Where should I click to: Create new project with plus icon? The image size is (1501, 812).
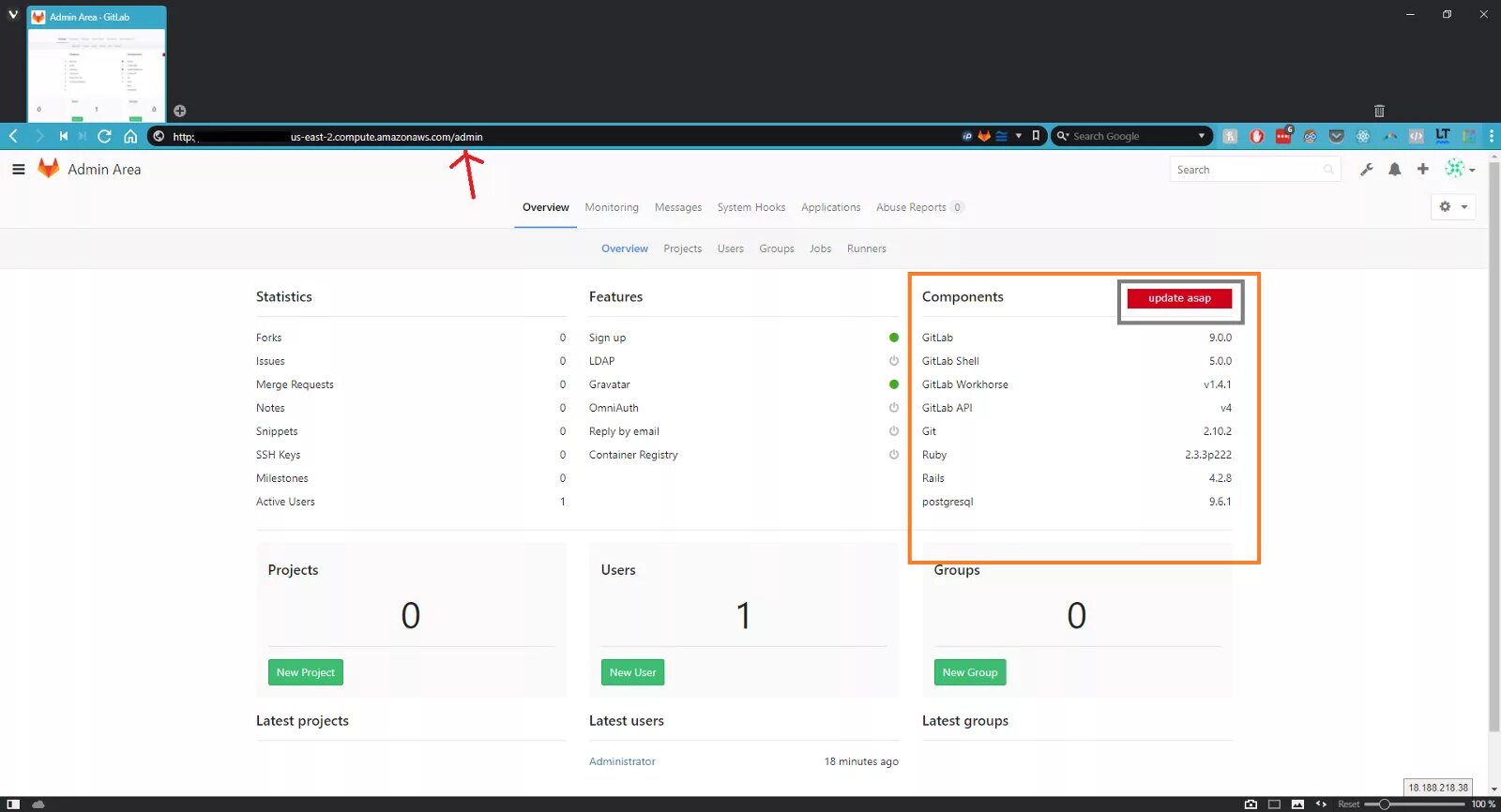click(x=1423, y=169)
